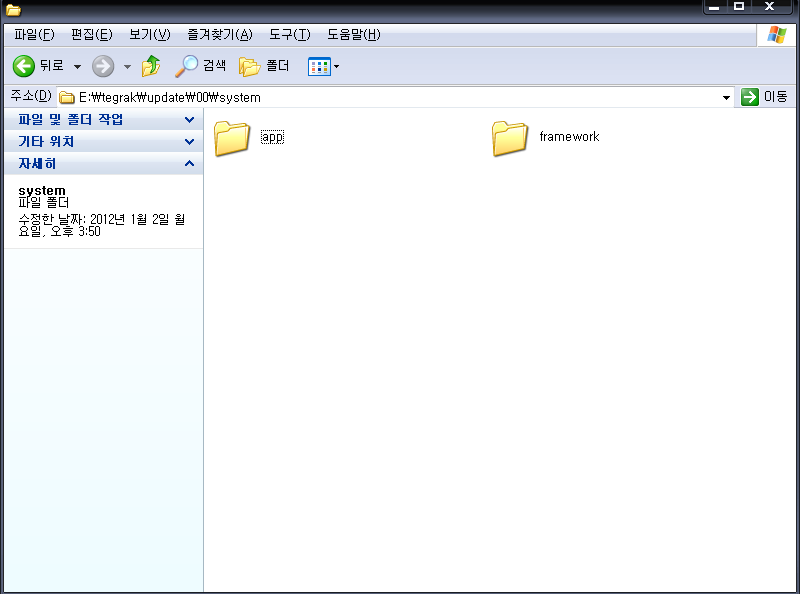Select the app folder icon
Image resolution: width=800 pixels, height=594 pixels.
[232, 138]
